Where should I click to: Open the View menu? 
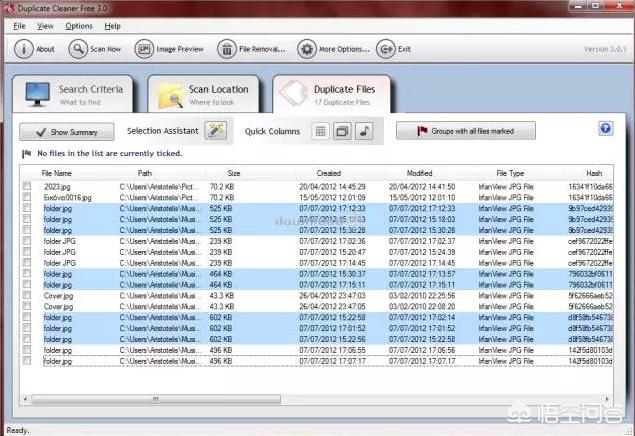click(x=45, y=26)
